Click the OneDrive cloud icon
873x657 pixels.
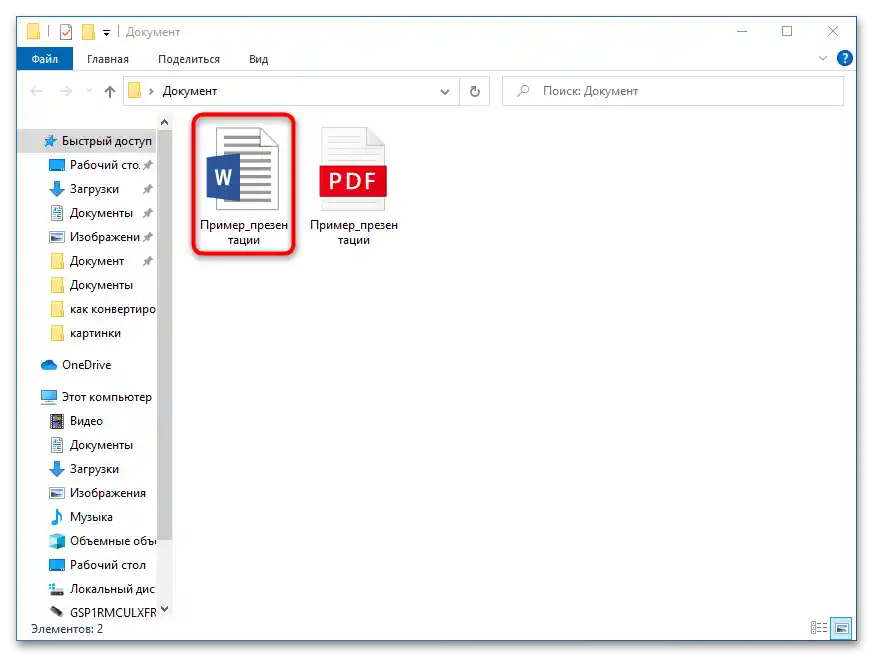[x=49, y=365]
